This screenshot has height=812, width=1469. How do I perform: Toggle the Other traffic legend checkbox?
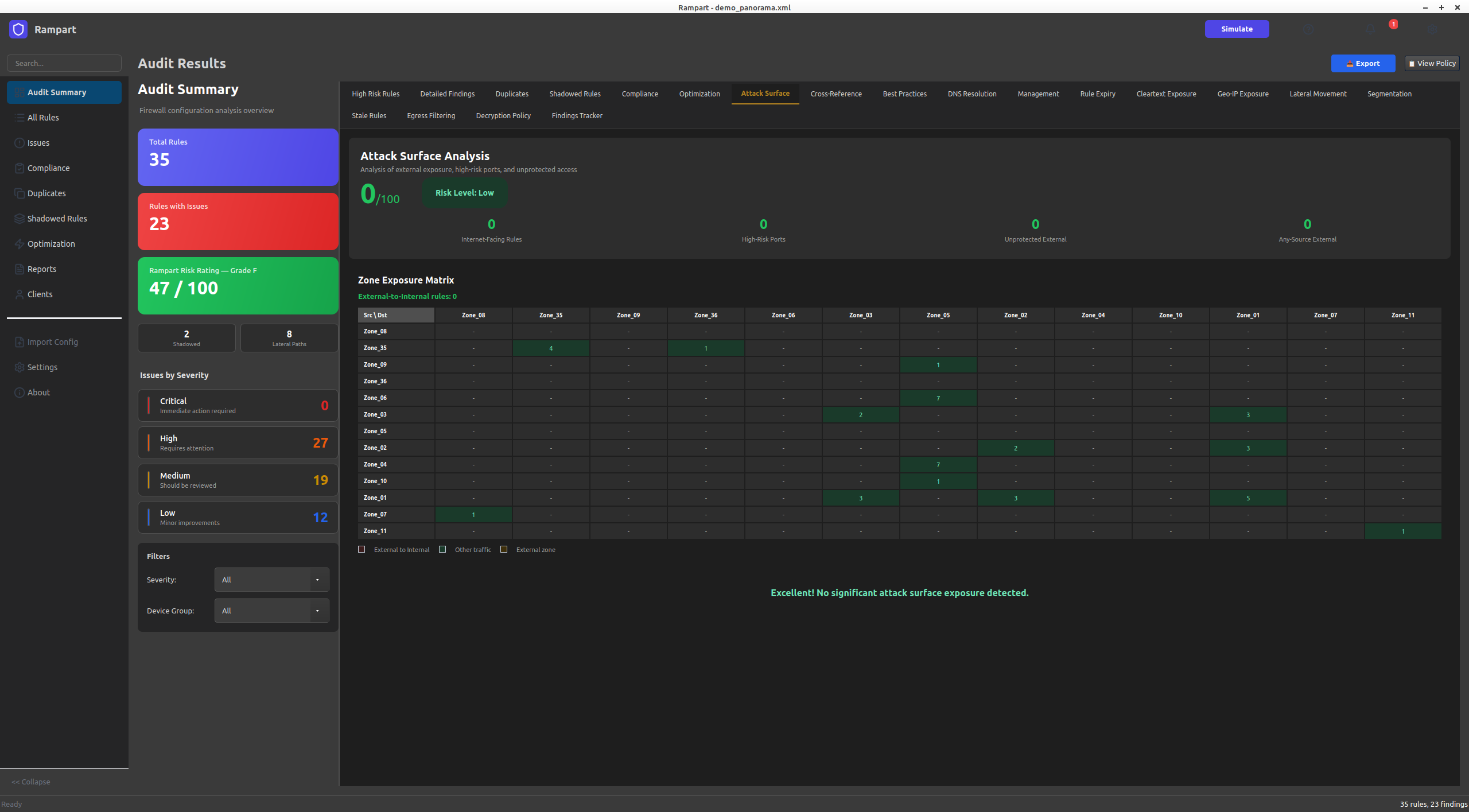click(x=442, y=549)
